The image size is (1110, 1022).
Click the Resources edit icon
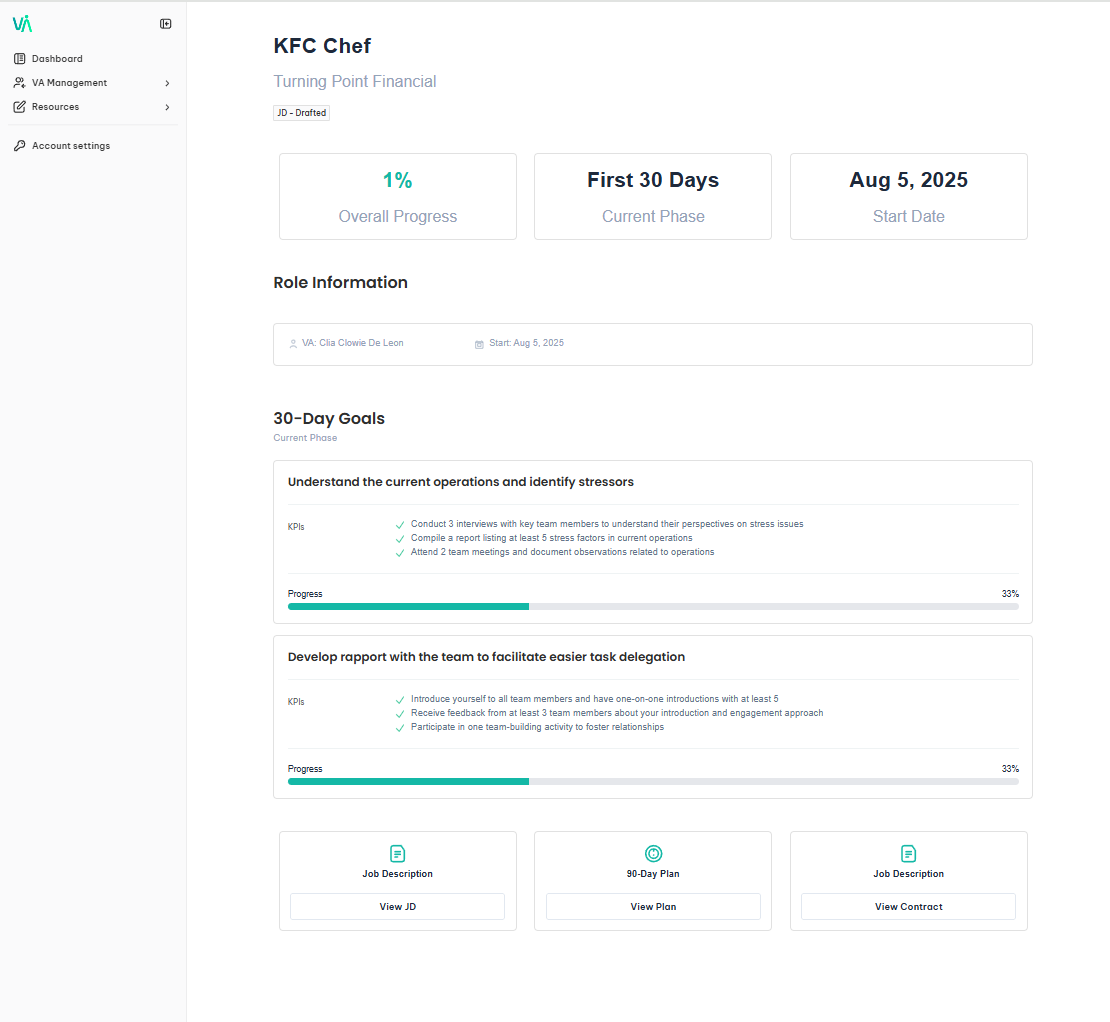coord(18,106)
